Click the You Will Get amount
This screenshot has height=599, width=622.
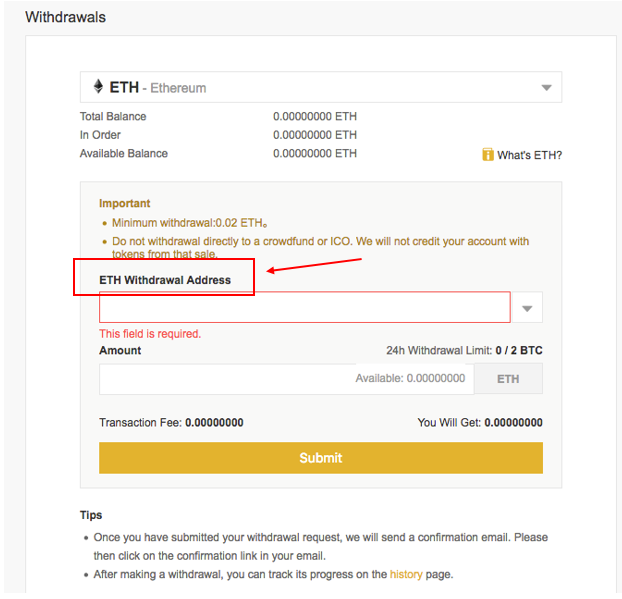coord(513,423)
